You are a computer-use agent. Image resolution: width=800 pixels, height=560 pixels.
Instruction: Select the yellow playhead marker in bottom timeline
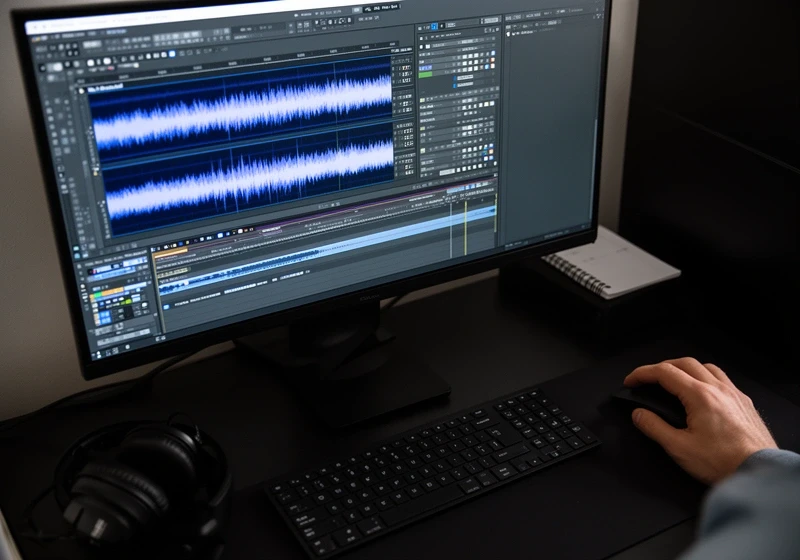[465, 227]
